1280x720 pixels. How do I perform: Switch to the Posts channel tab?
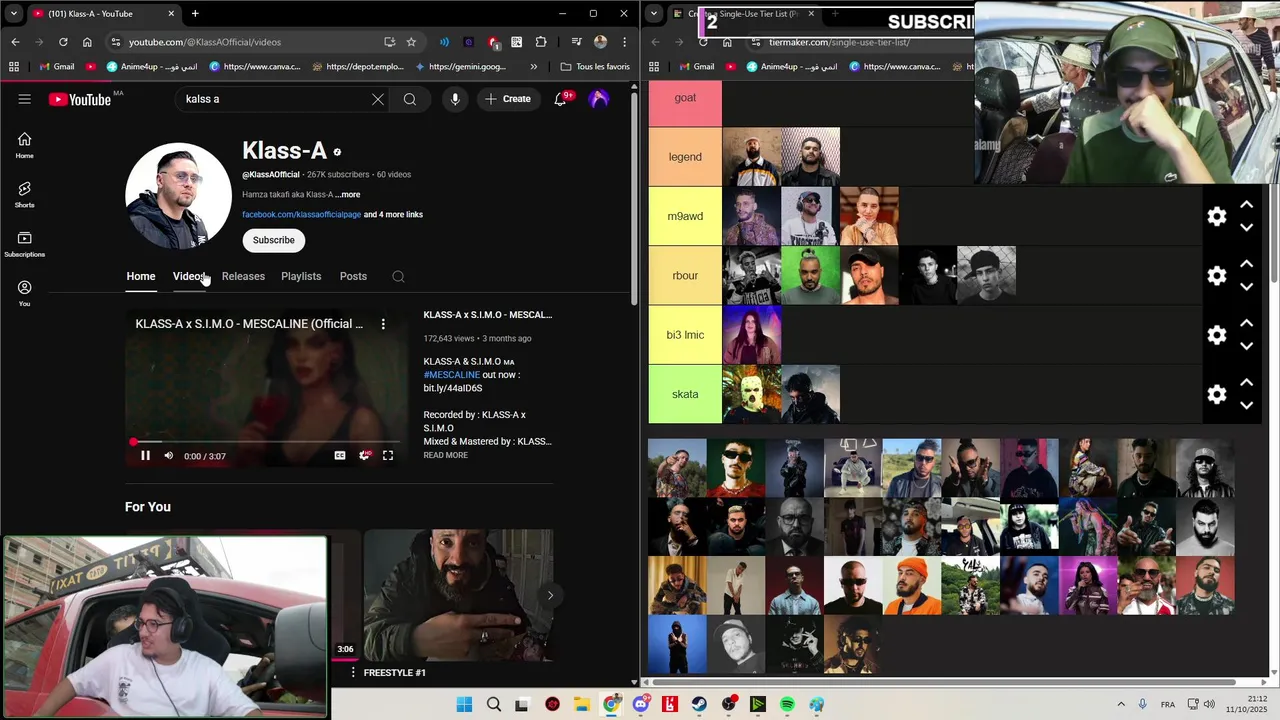pyautogui.click(x=353, y=277)
